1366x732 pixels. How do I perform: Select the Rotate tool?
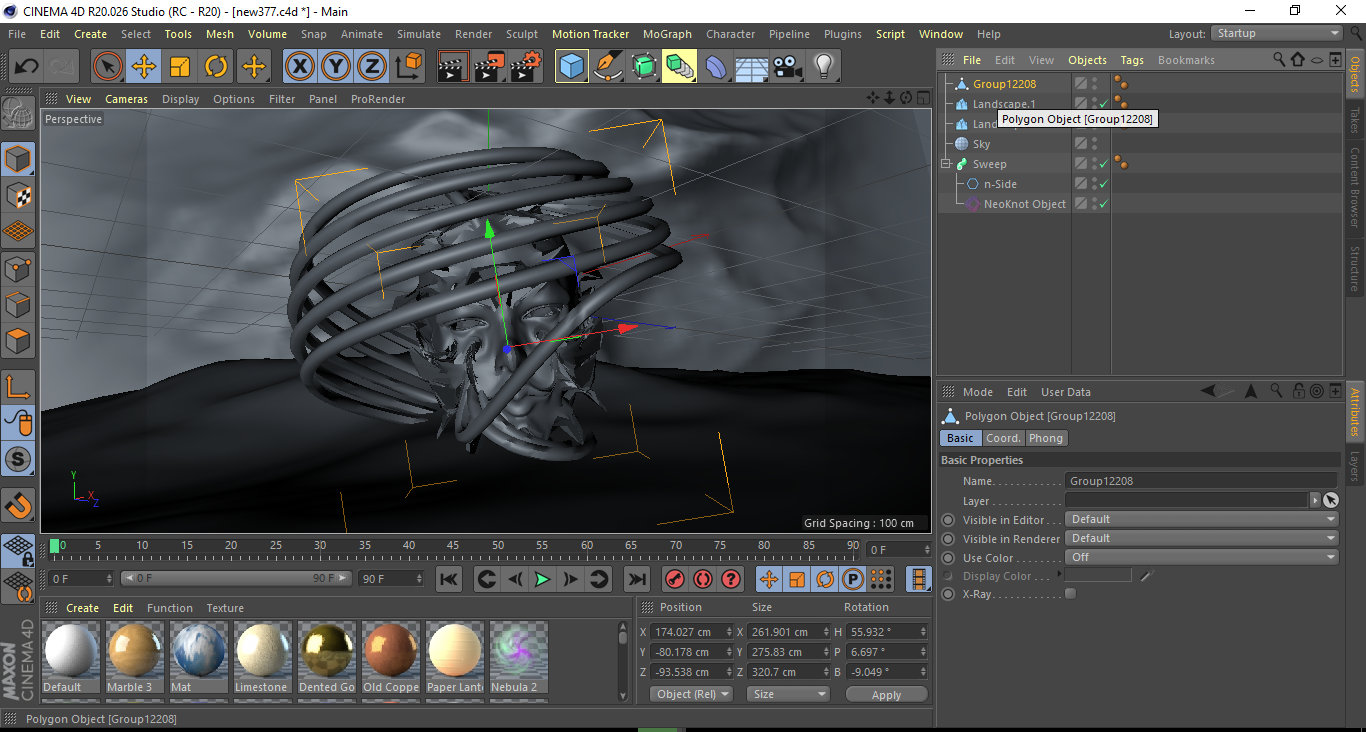point(216,67)
